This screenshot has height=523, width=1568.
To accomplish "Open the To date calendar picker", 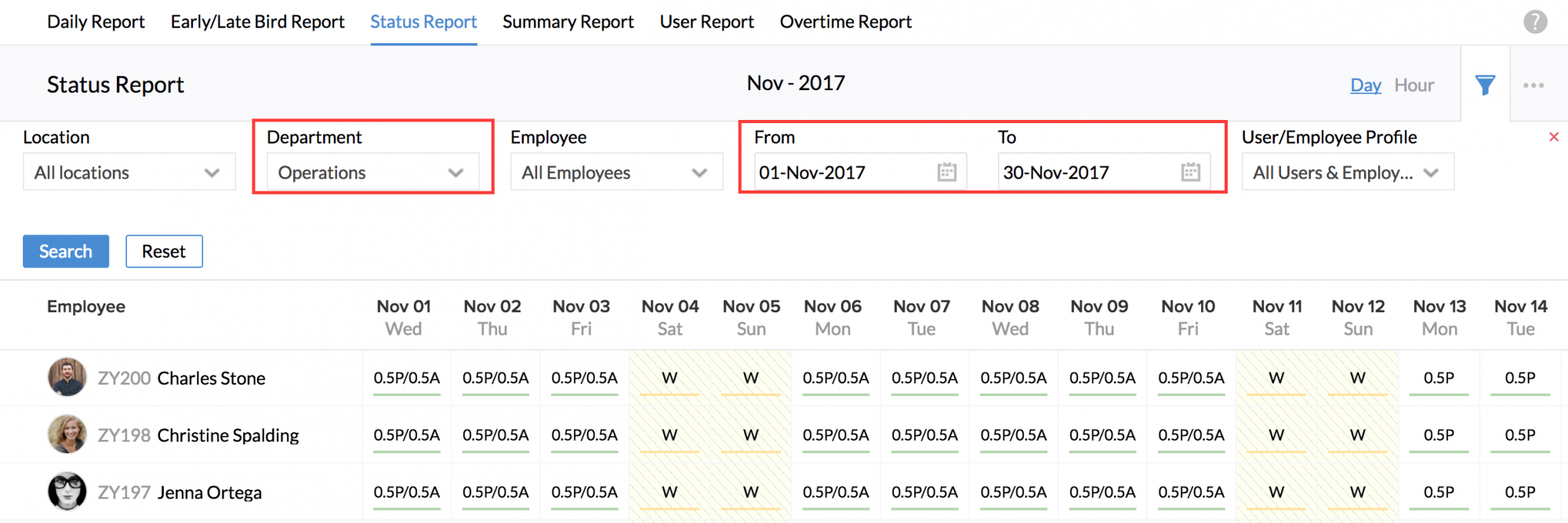I will coord(1190,173).
